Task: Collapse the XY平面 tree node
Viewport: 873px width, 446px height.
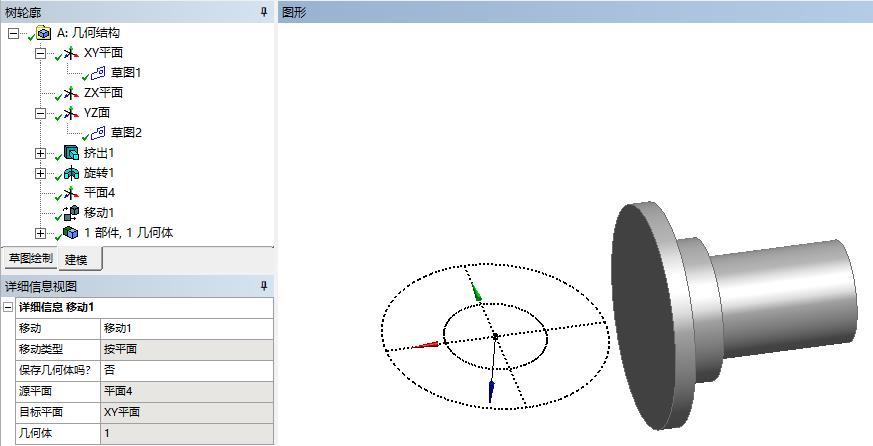Action: 41,53
